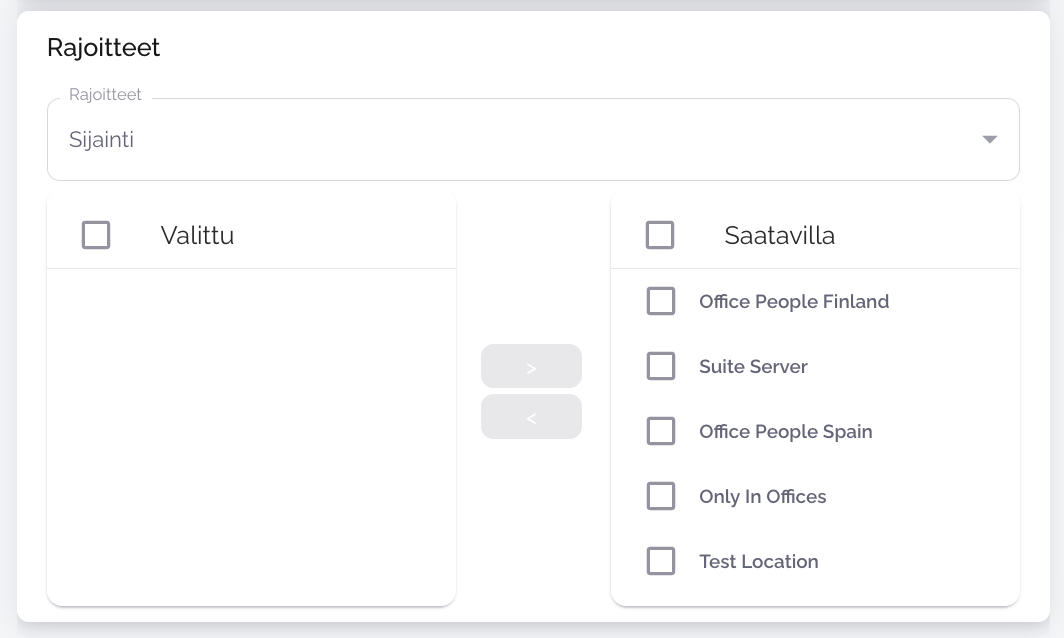1064x638 pixels.
Task: Click the Test Location item text
Action: click(x=759, y=561)
